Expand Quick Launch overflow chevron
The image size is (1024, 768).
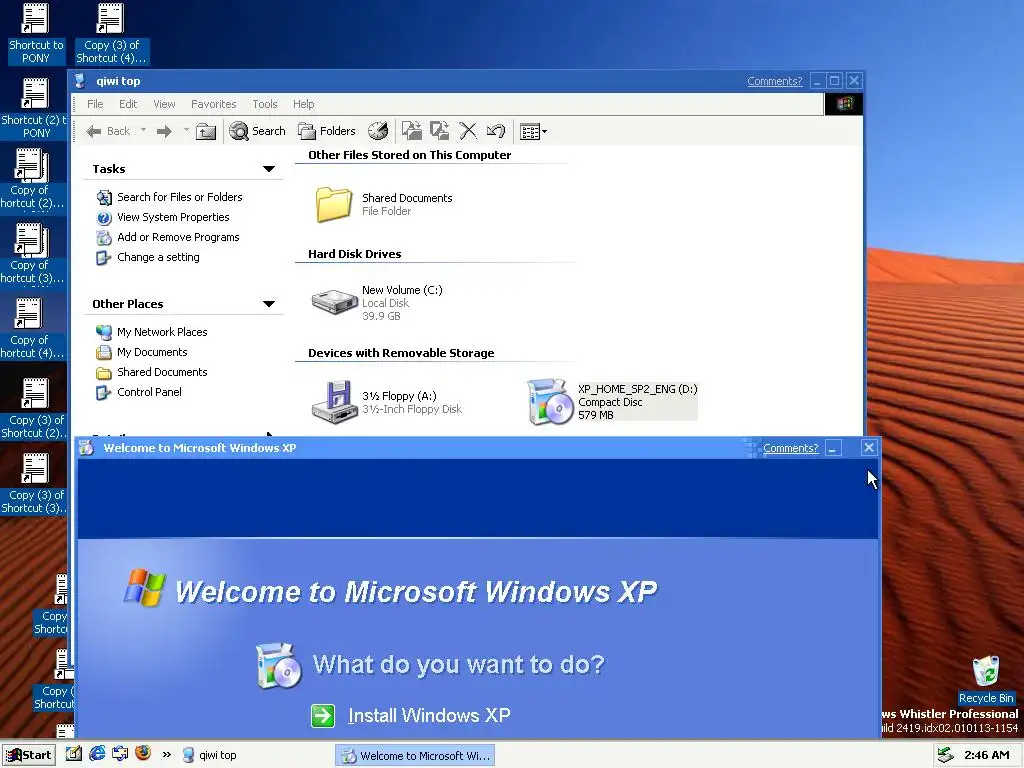pos(167,755)
